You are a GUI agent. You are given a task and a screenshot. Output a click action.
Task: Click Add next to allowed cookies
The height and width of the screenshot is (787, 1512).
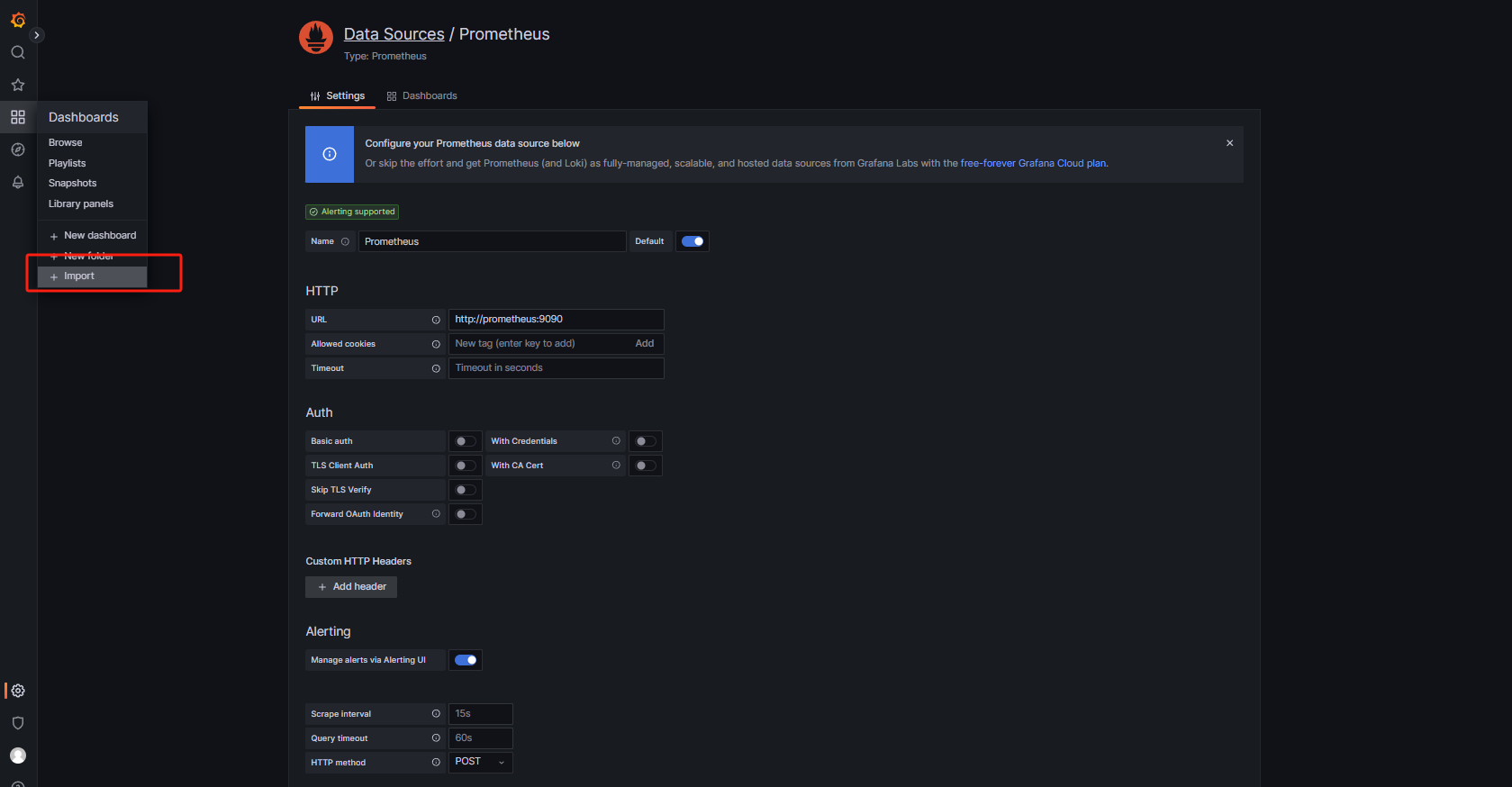645,344
